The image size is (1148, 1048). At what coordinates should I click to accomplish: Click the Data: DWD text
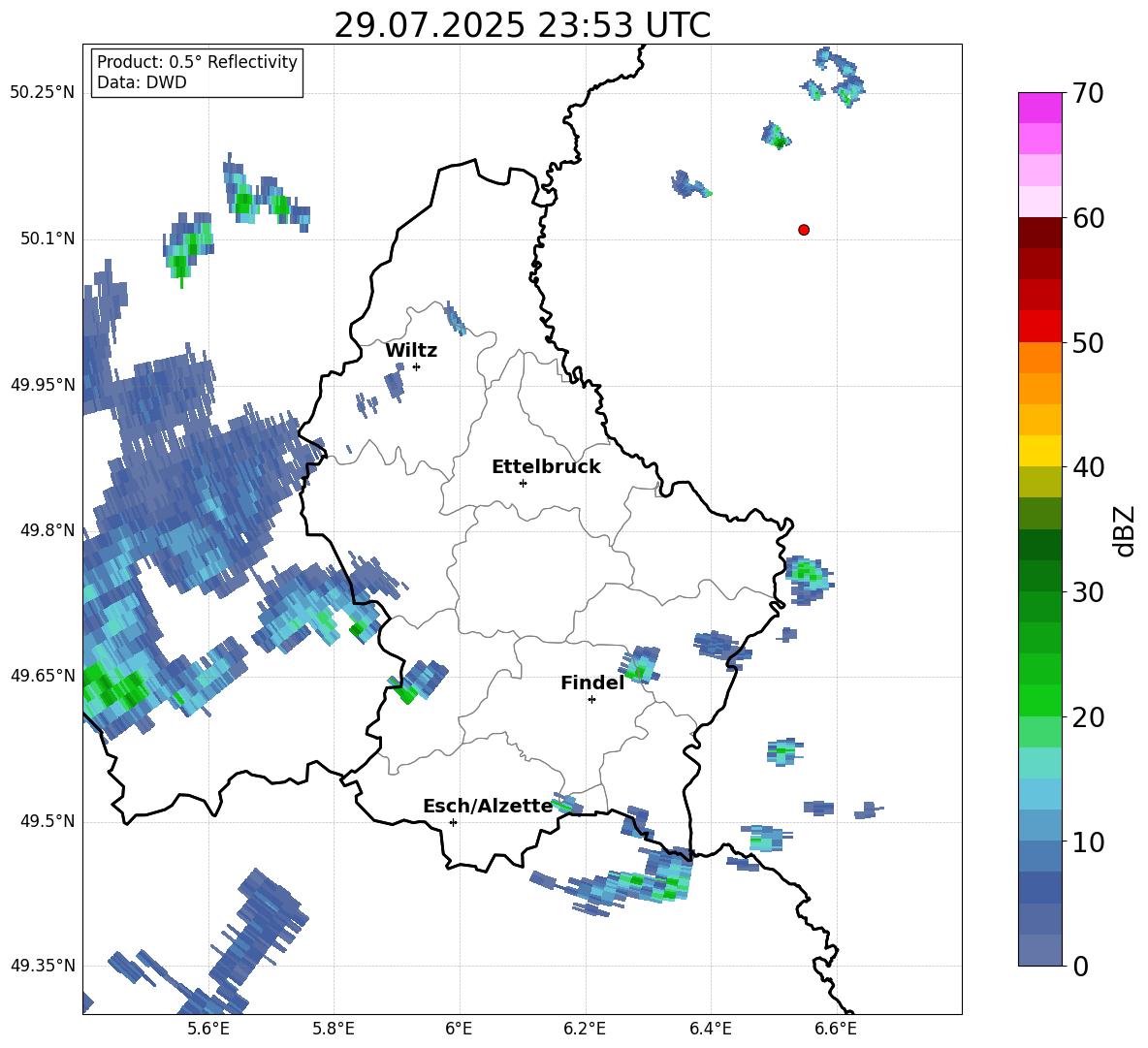click(x=142, y=82)
